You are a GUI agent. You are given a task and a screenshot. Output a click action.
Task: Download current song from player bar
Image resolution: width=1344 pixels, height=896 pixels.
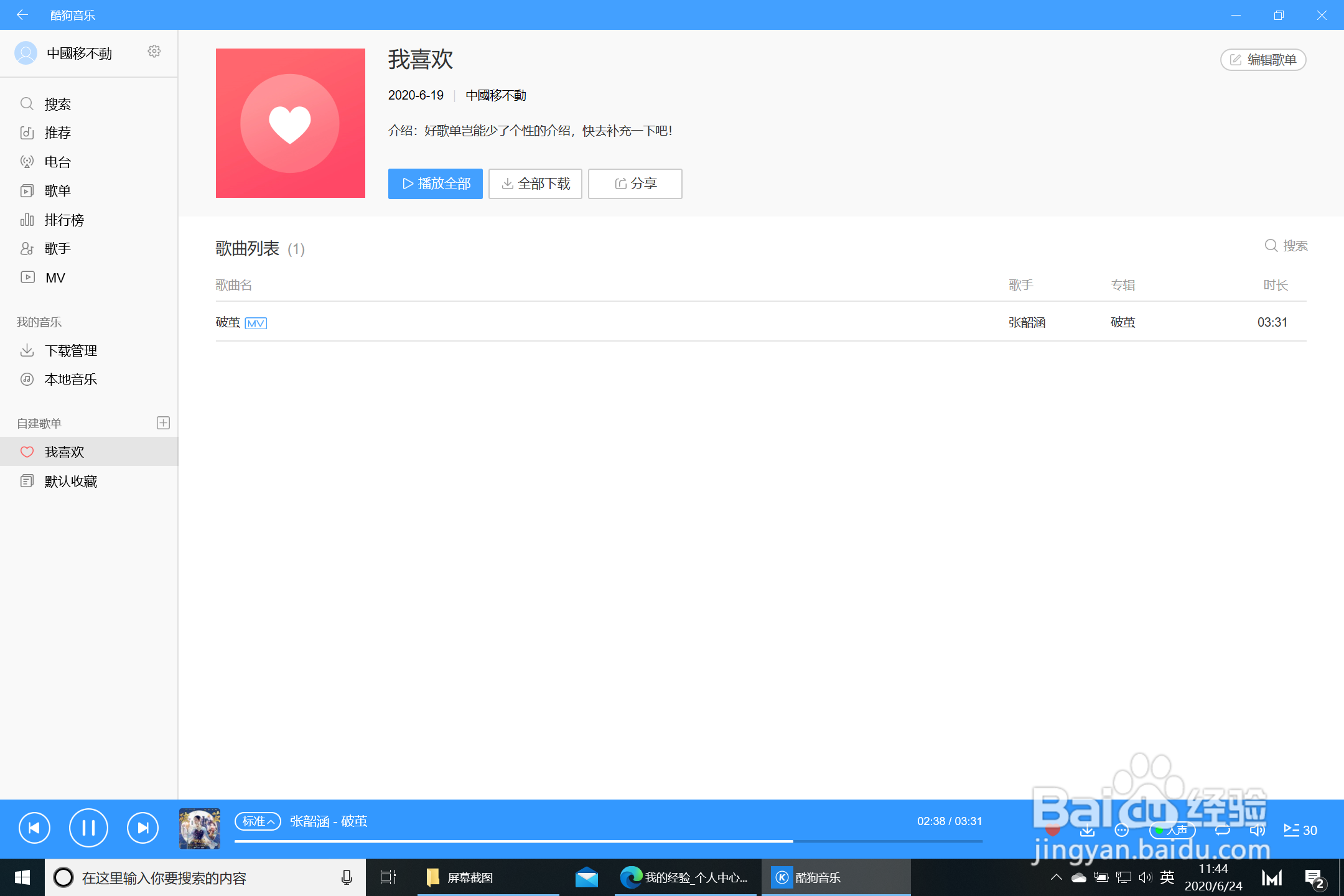click(x=1087, y=829)
